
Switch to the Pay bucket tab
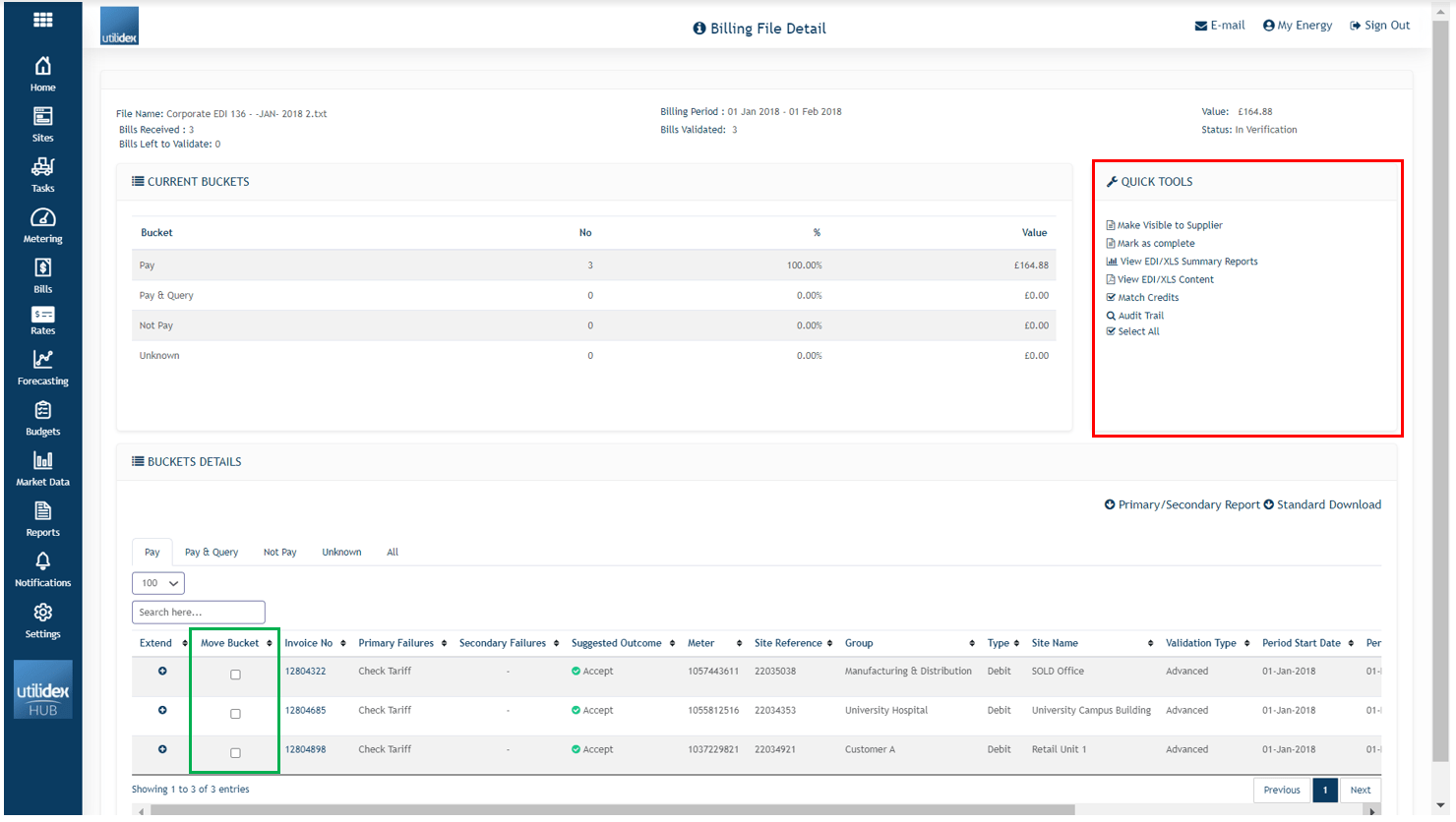pos(152,553)
